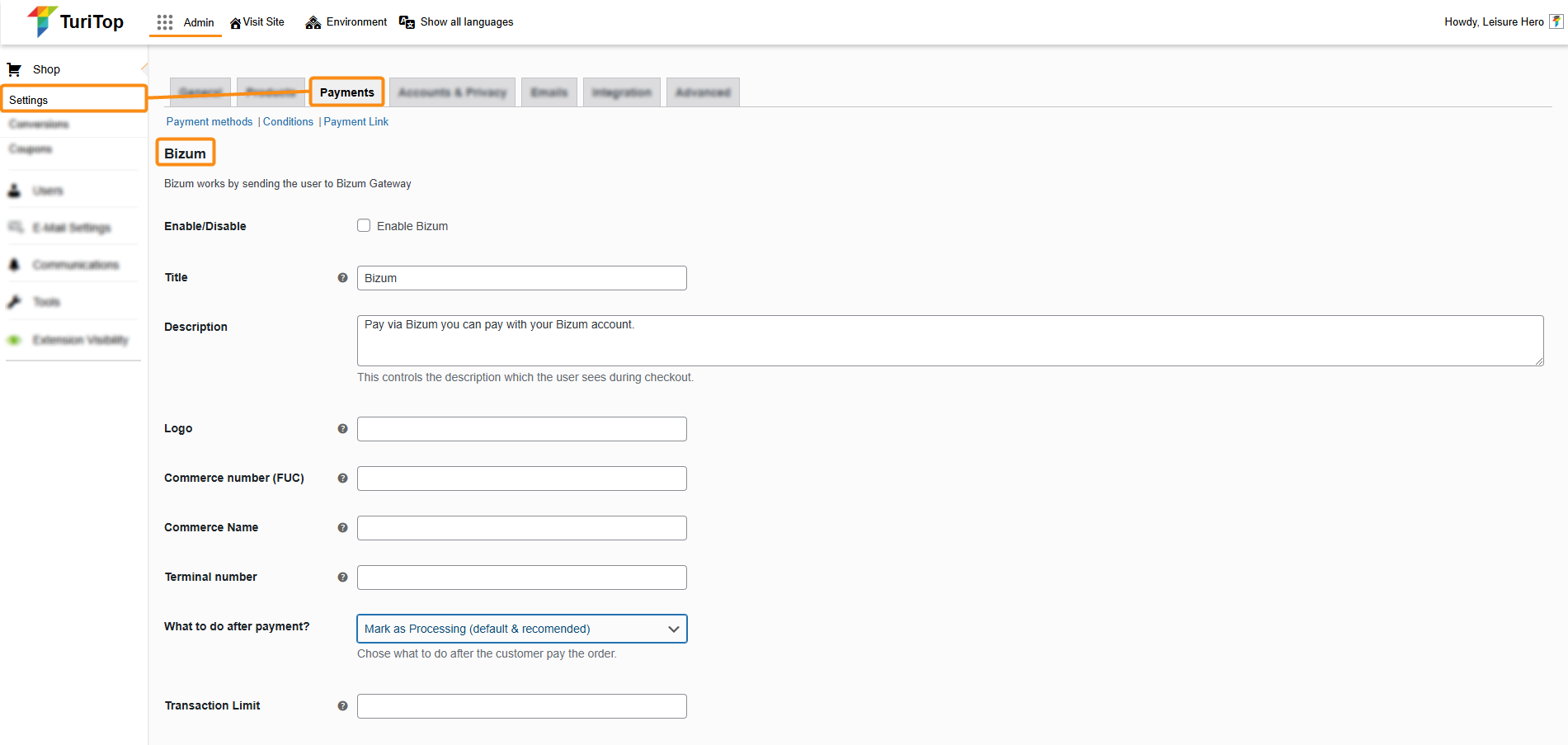
Task: Open Settings in the left sidebar
Action: (29, 100)
